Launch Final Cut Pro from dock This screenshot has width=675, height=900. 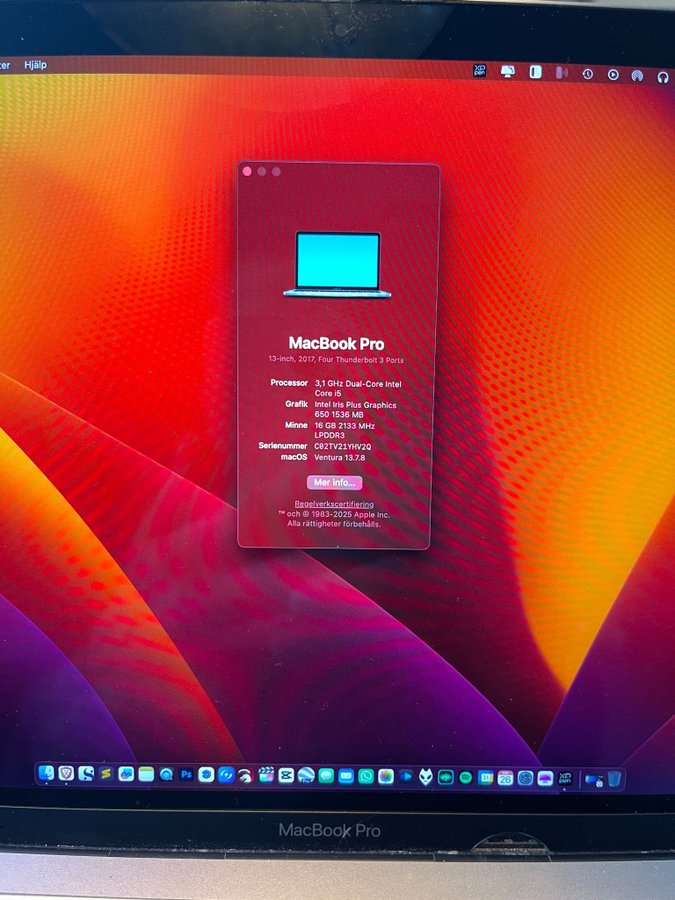266,776
